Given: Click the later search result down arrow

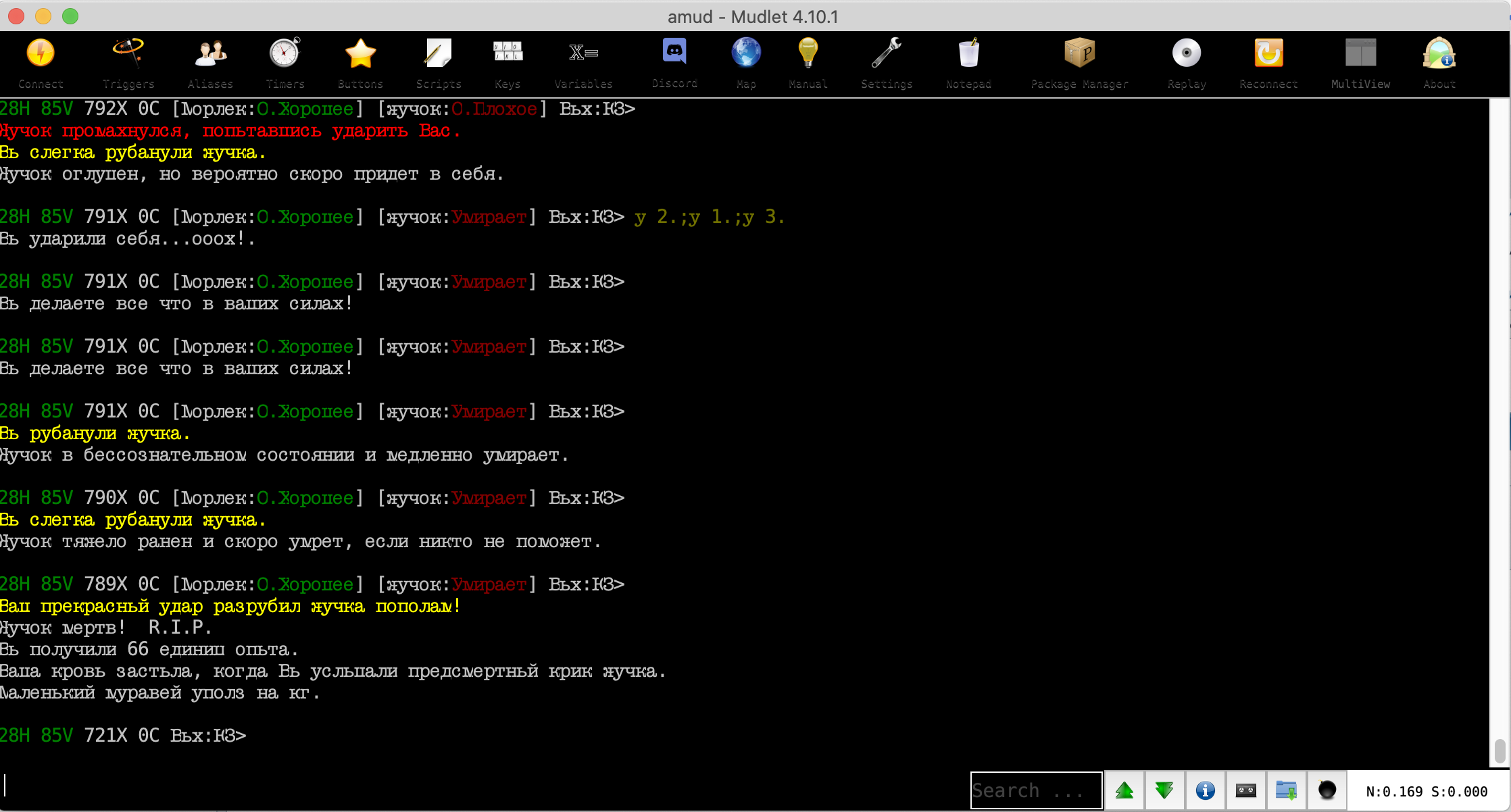Looking at the screenshot, I should click(1164, 790).
